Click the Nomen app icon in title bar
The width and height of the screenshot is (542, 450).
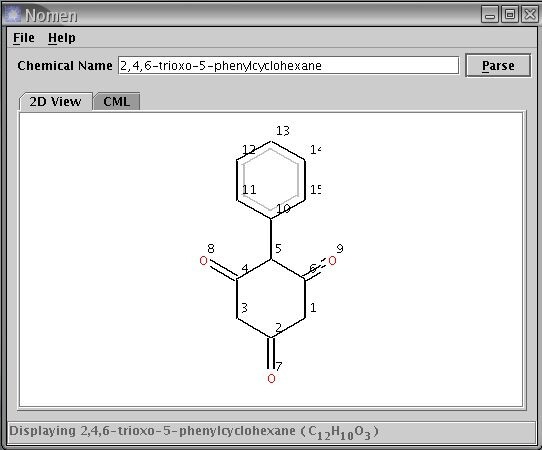(x=13, y=15)
